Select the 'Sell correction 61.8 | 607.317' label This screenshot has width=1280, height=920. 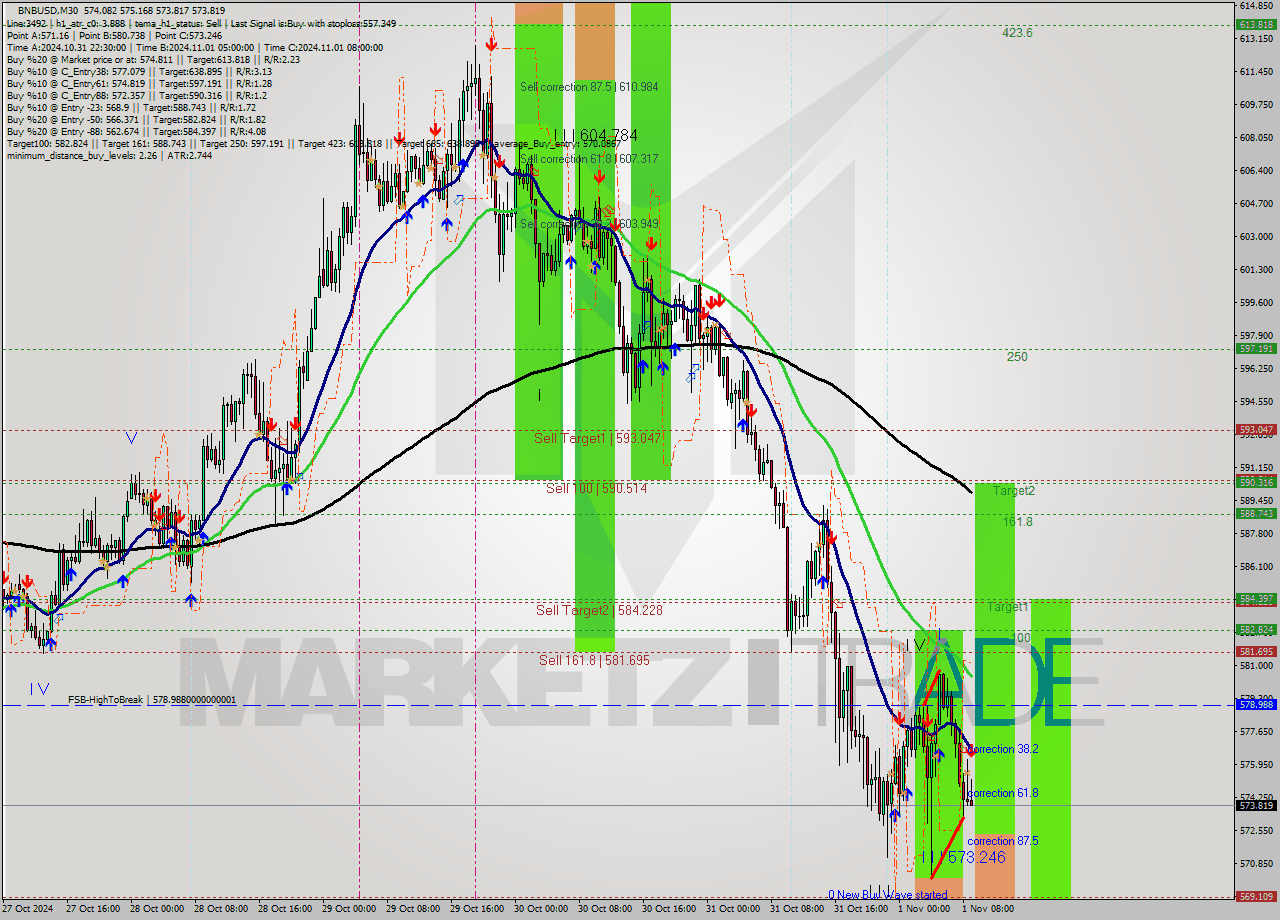(589, 159)
